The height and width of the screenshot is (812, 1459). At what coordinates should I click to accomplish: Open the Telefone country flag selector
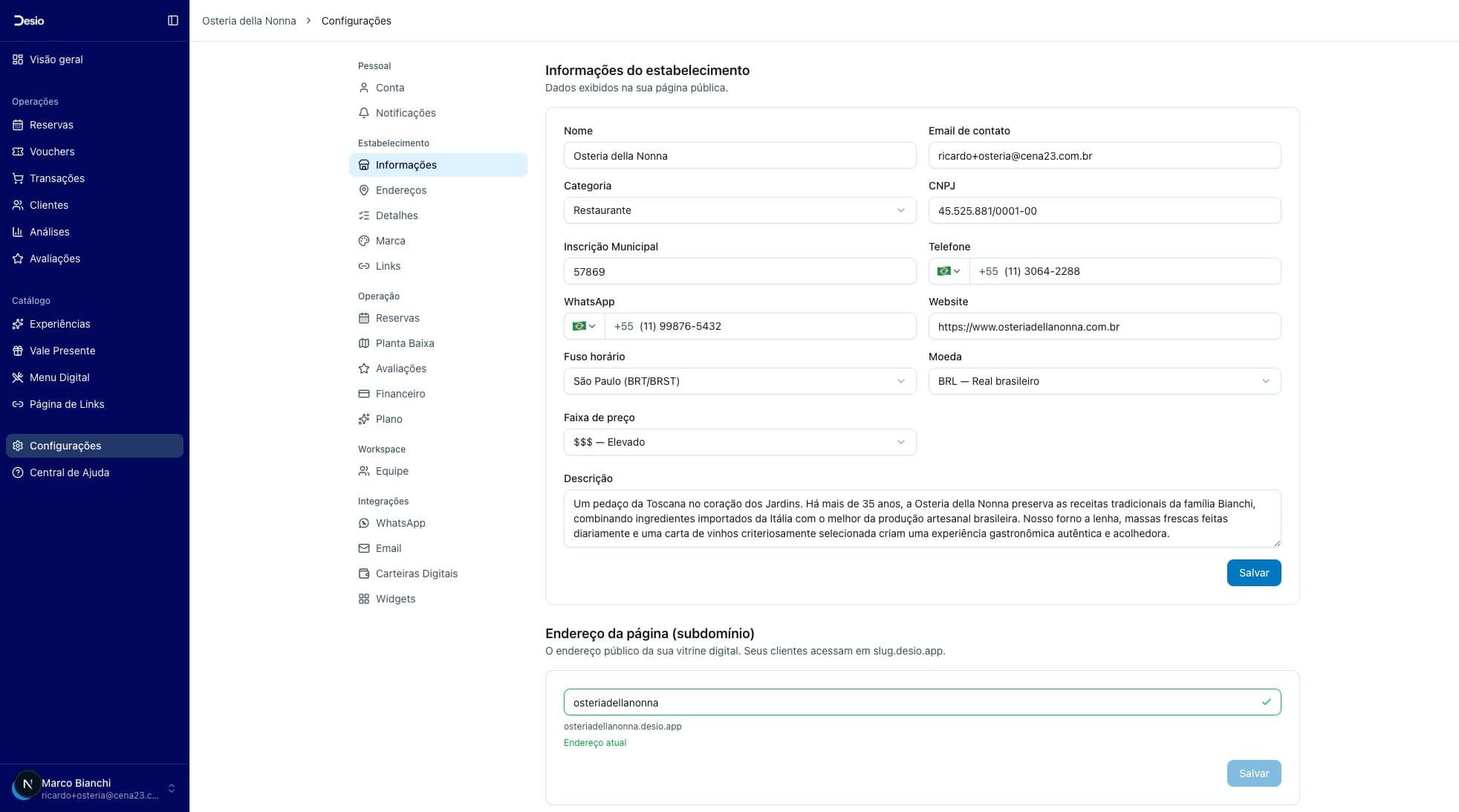click(x=949, y=271)
